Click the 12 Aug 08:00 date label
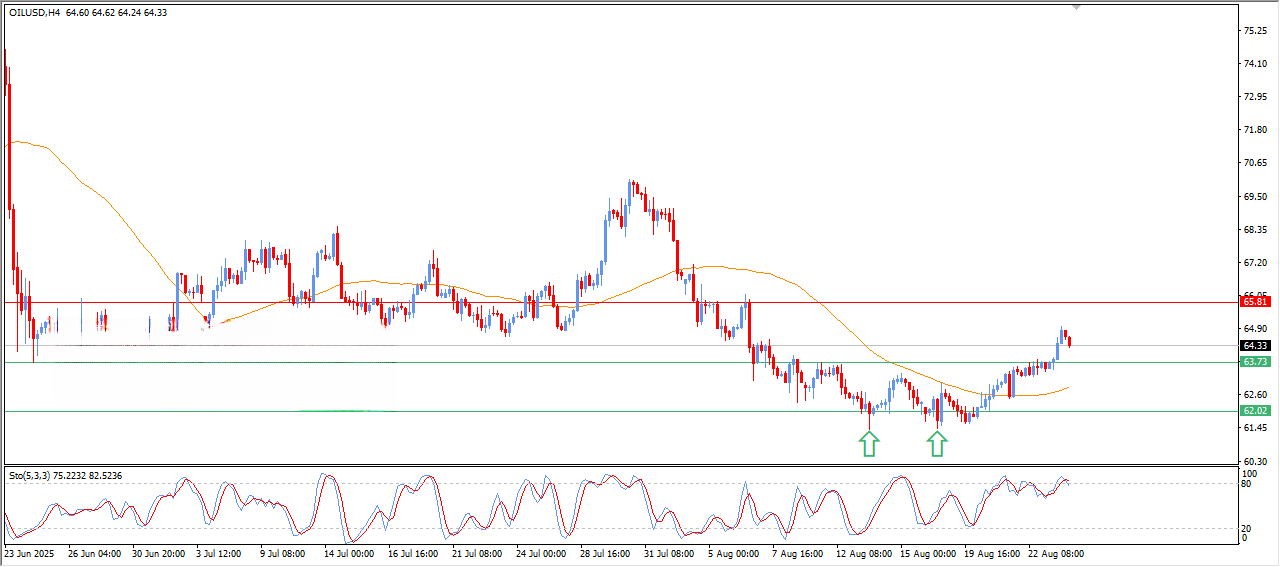1280x567 pixels. 862,553
